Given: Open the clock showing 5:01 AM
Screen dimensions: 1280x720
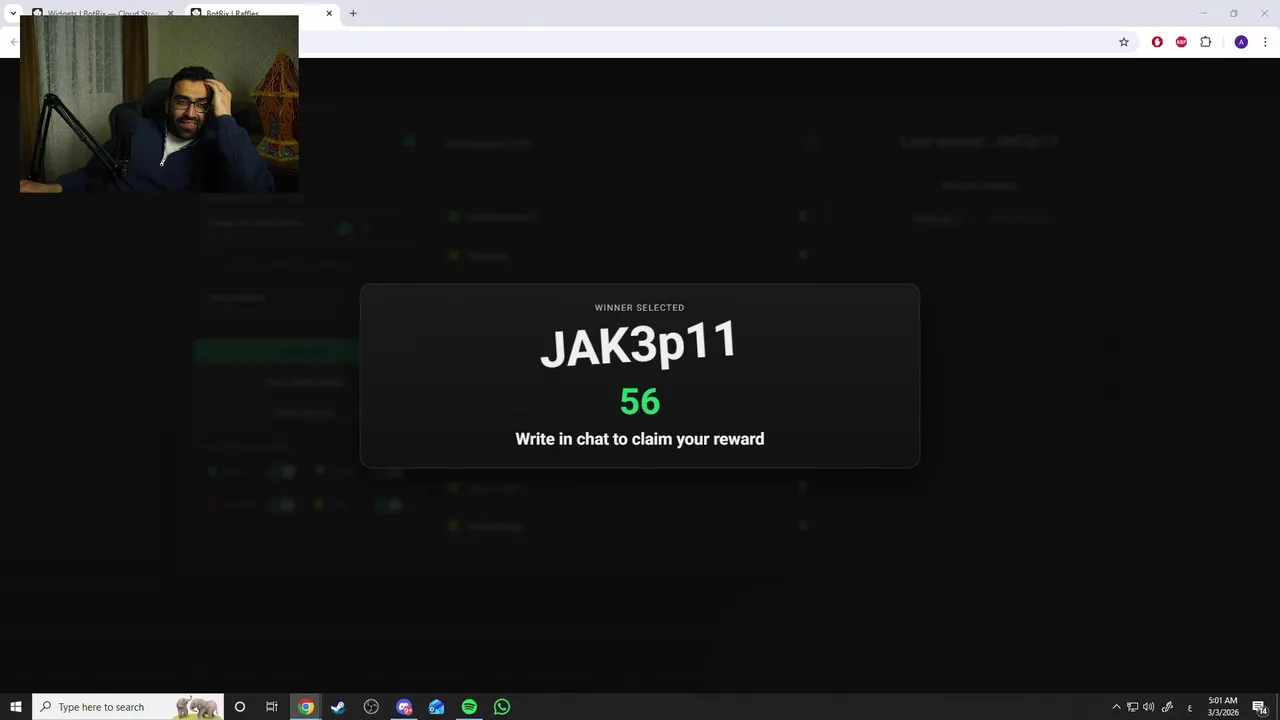Looking at the screenshot, I should pos(1223,707).
